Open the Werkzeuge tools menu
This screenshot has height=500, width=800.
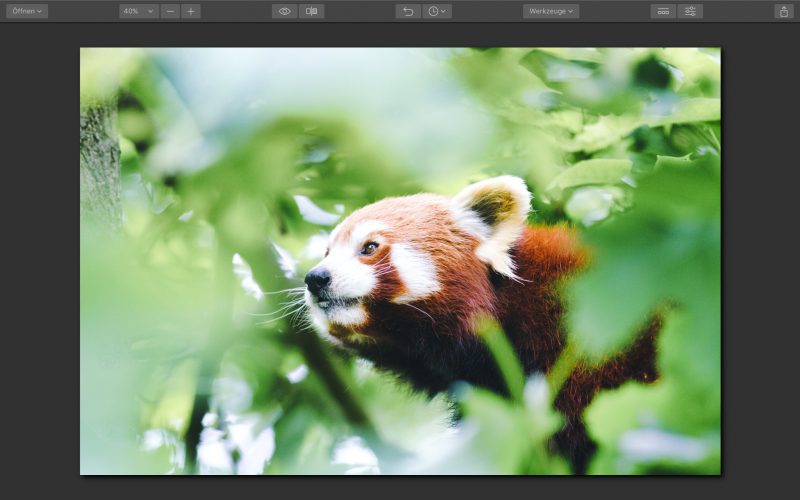tap(551, 11)
